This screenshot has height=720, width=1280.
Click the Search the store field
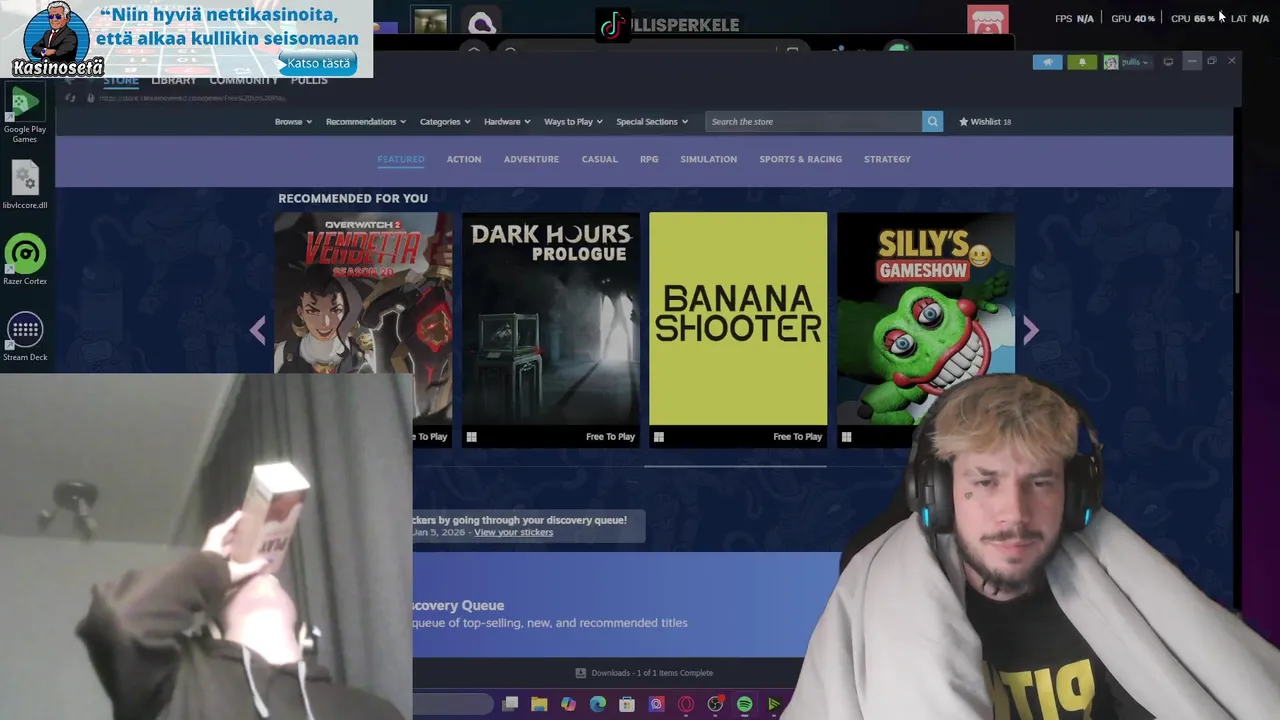tap(814, 121)
